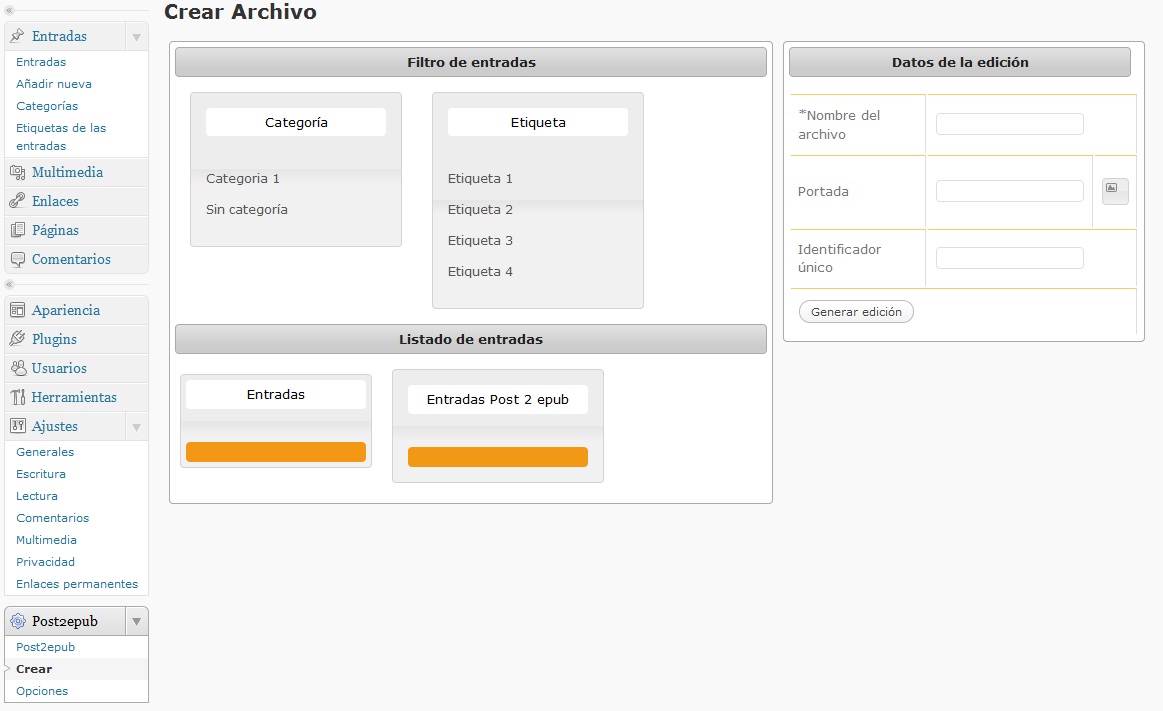This screenshot has width=1163, height=711.
Task: Select Etiqueta 1 in the tag filter
Action: point(480,179)
